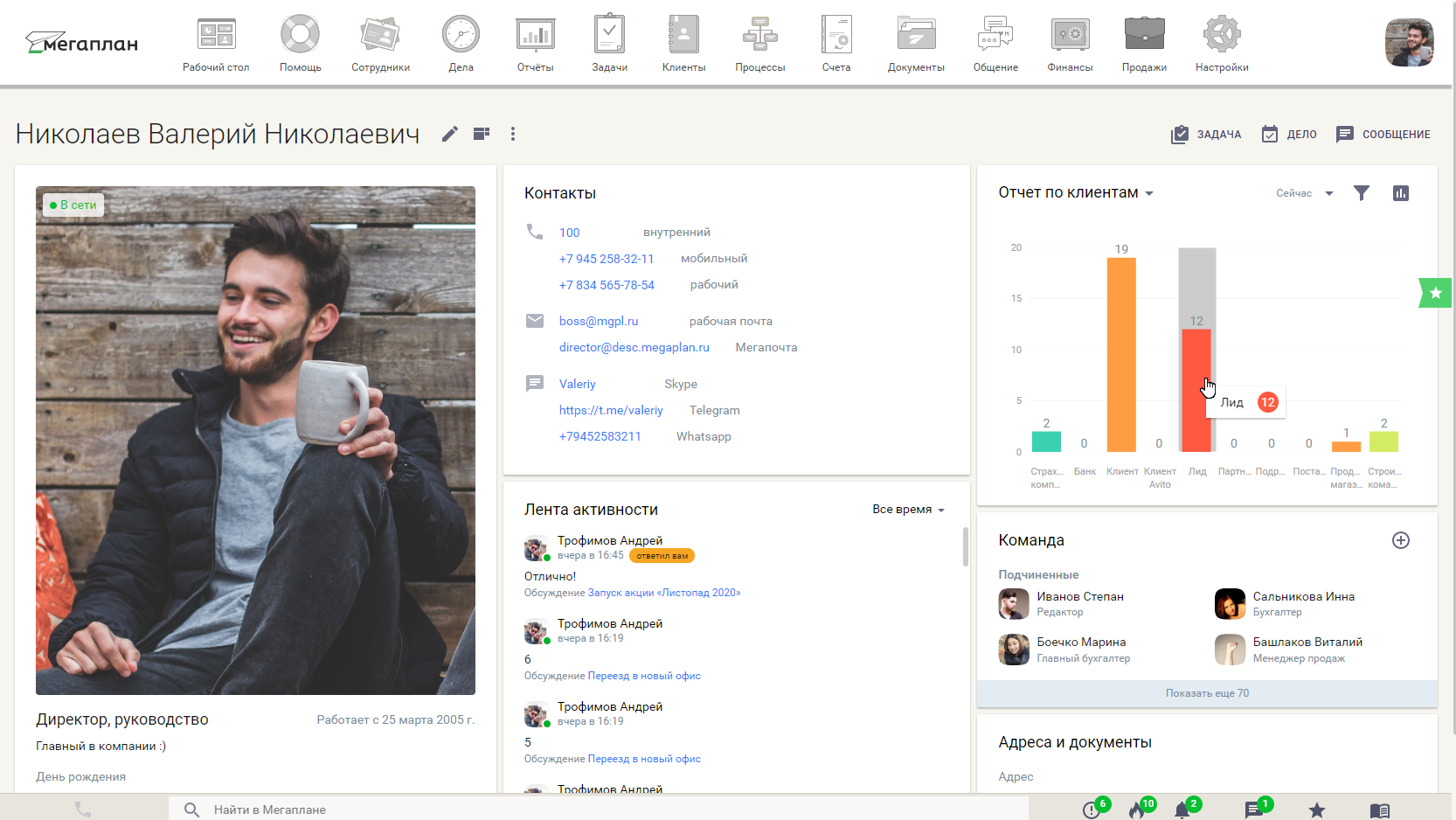
Task: Click the yellow-green Строи. кома. bar
Action: coord(1383,441)
